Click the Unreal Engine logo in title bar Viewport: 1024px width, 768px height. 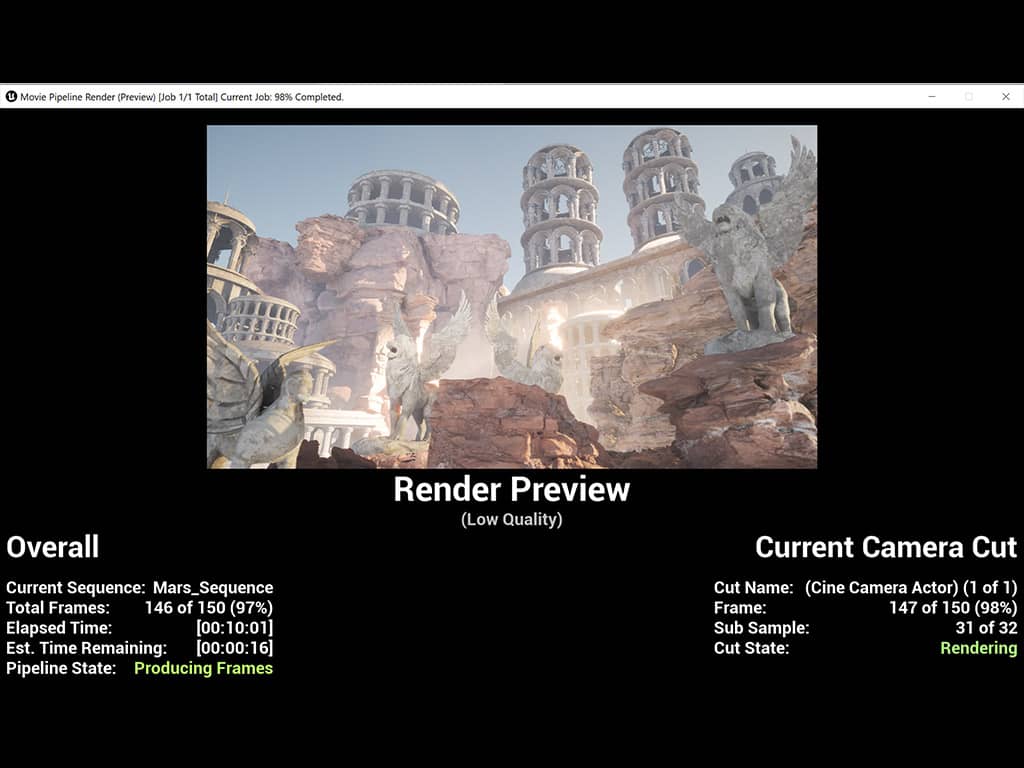click(11, 97)
